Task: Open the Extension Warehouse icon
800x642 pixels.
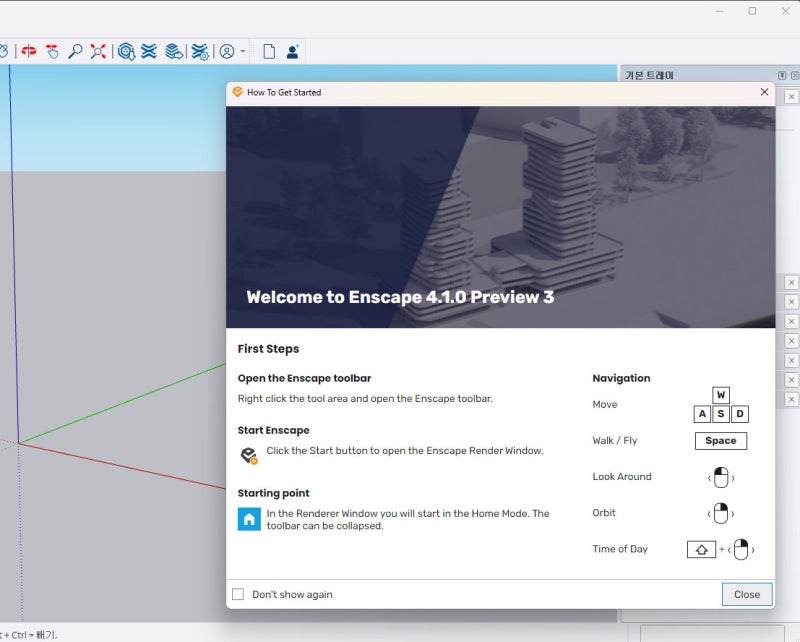Action: 149,51
